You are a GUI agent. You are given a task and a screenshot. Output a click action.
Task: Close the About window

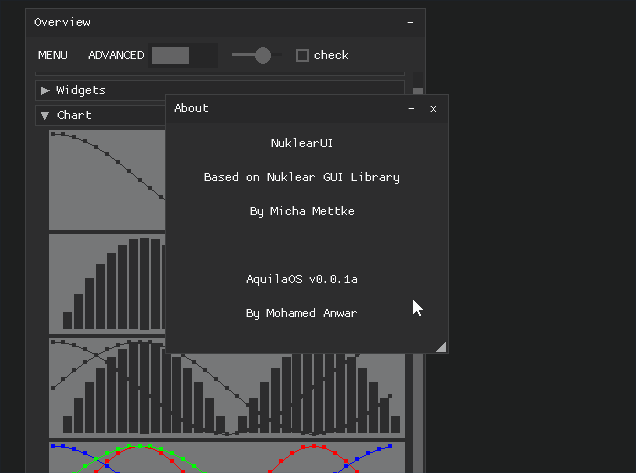(x=433, y=109)
